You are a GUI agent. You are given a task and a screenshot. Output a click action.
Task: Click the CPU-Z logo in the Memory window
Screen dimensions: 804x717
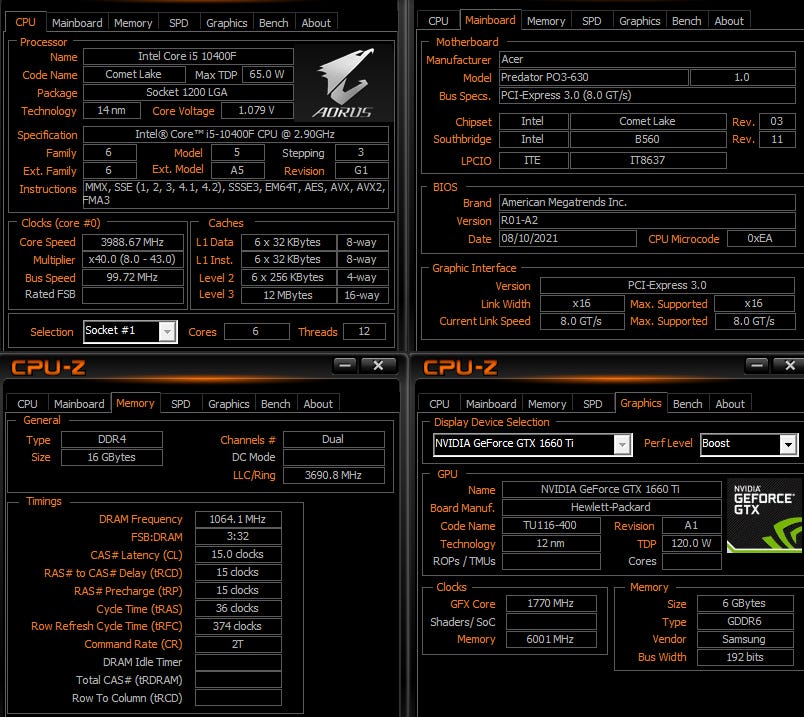click(x=48, y=367)
